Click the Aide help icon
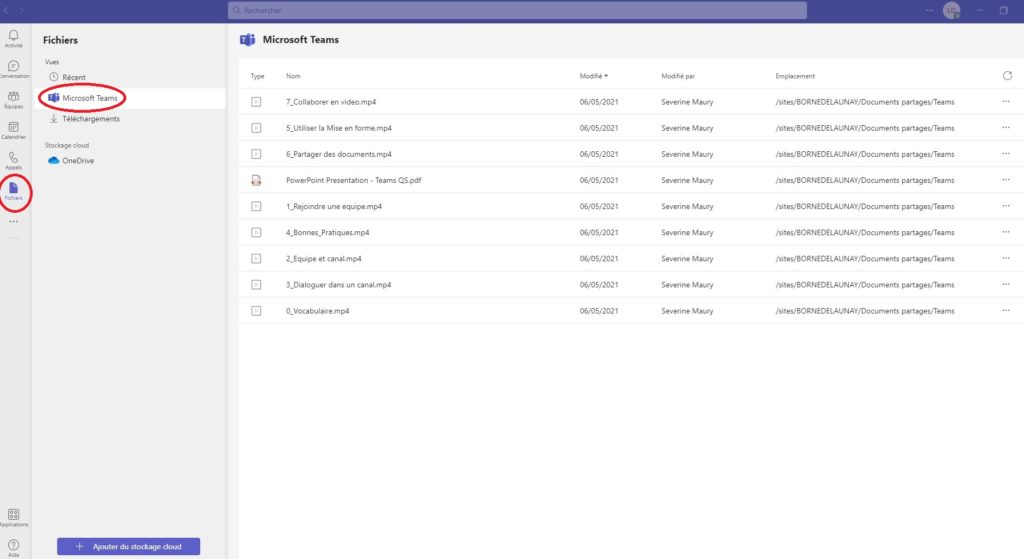 pyautogui.click(x=13, y=545)
